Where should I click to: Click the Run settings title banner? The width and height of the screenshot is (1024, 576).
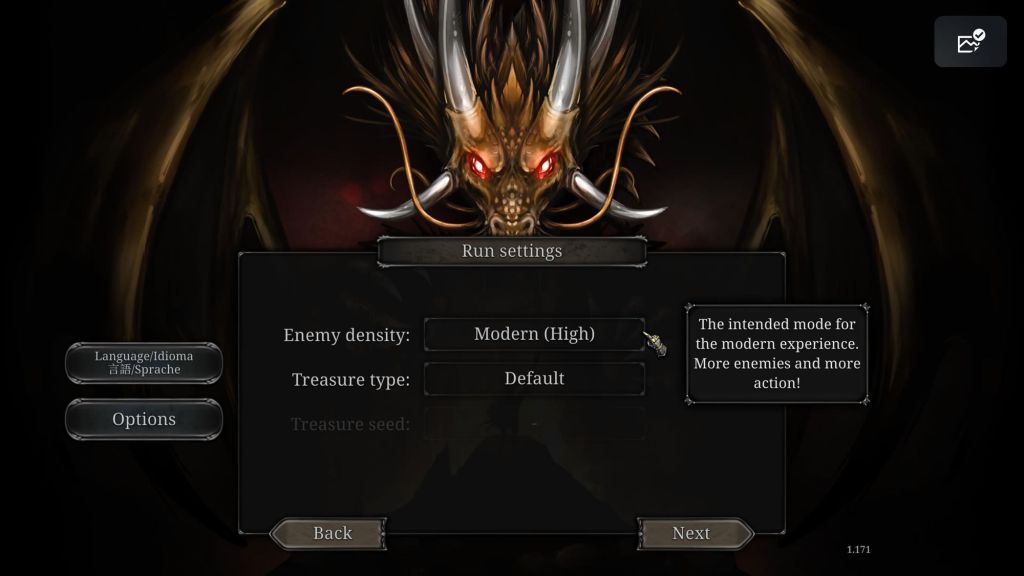coord(512,251)
